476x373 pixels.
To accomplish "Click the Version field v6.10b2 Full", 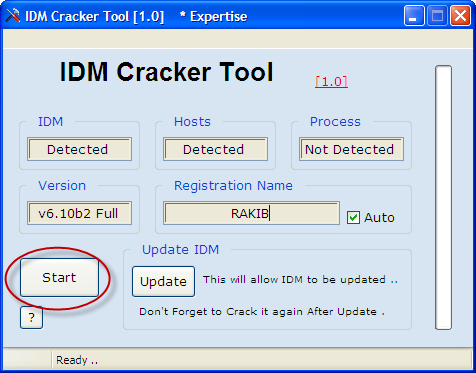I will 79,213.
